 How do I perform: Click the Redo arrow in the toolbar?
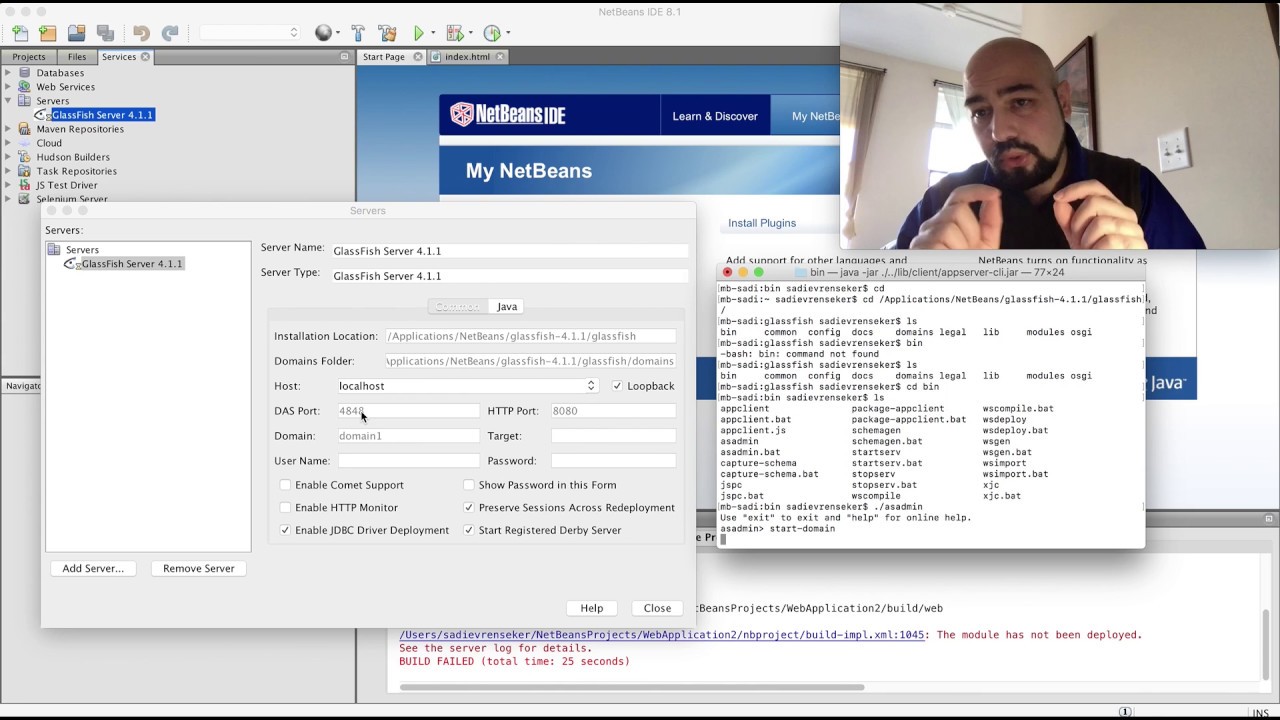tap(170, 33)
